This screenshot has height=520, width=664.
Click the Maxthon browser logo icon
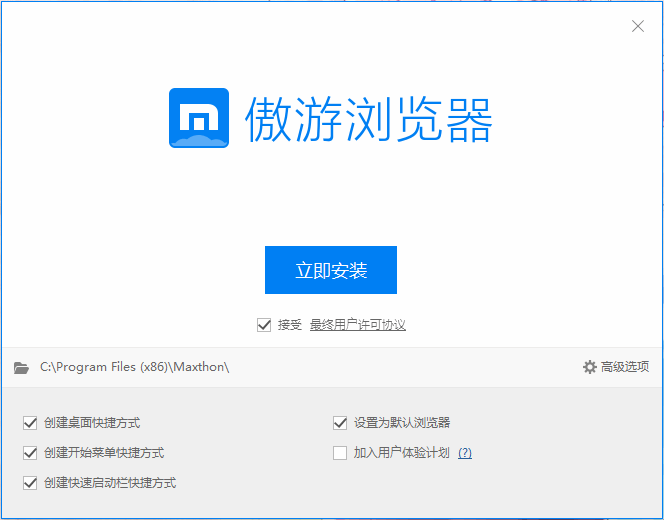pyautogui.click(x=199, y=118)
